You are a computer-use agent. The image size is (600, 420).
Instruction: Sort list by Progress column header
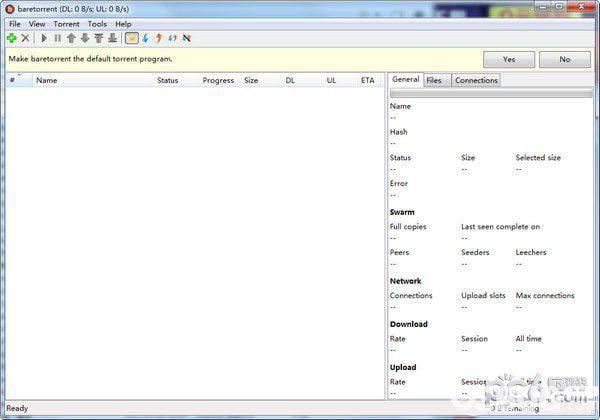pyautogui.click(x=220, y=80)
